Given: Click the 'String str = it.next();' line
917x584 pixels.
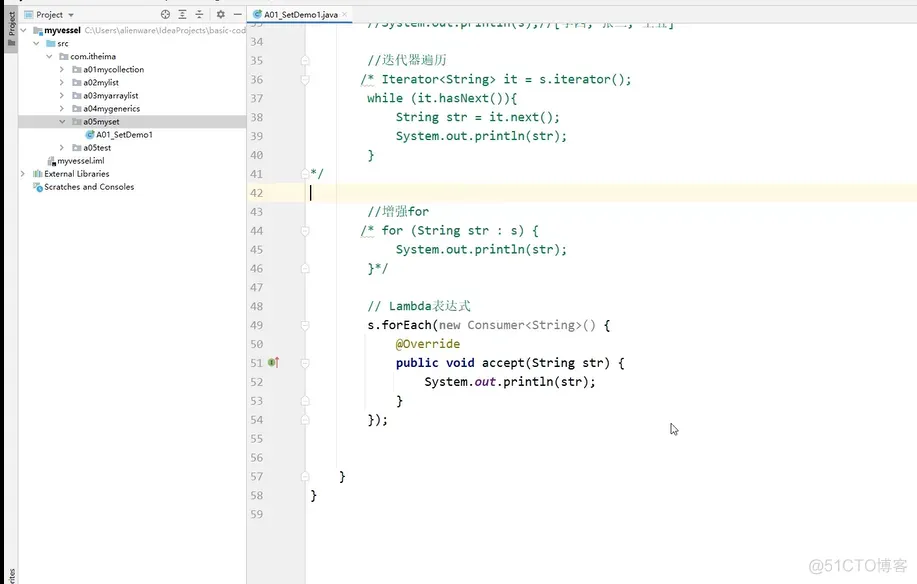Looking at the screenshot, I should click(x=477, y=117).
